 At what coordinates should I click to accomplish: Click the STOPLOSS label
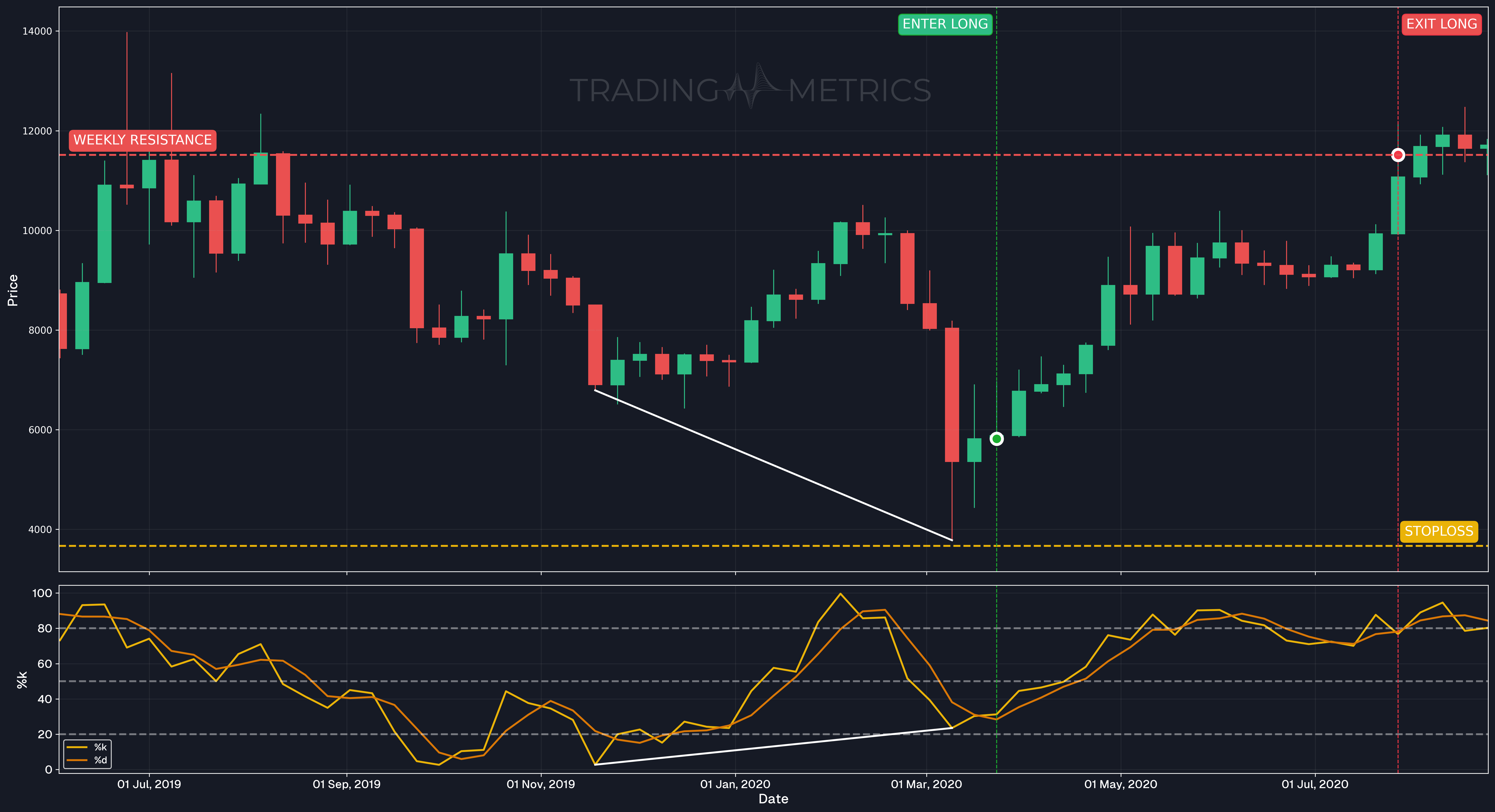(x=1439, y=531)
